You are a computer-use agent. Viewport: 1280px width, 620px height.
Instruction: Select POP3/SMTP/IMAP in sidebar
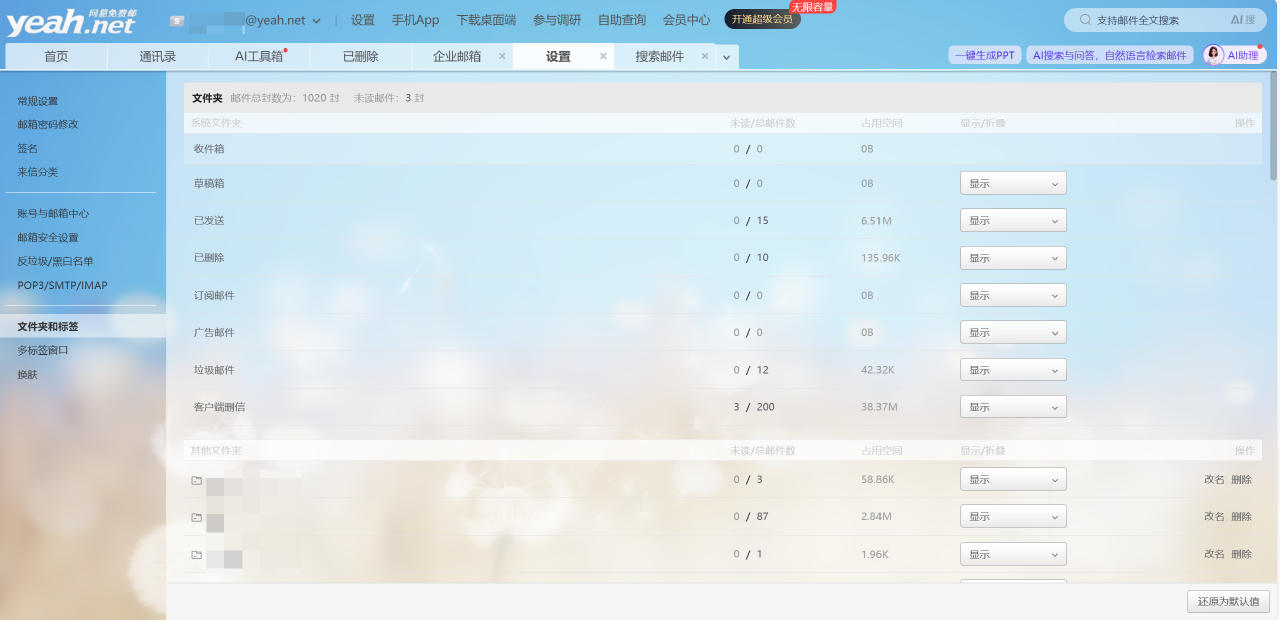coord(62,286)
